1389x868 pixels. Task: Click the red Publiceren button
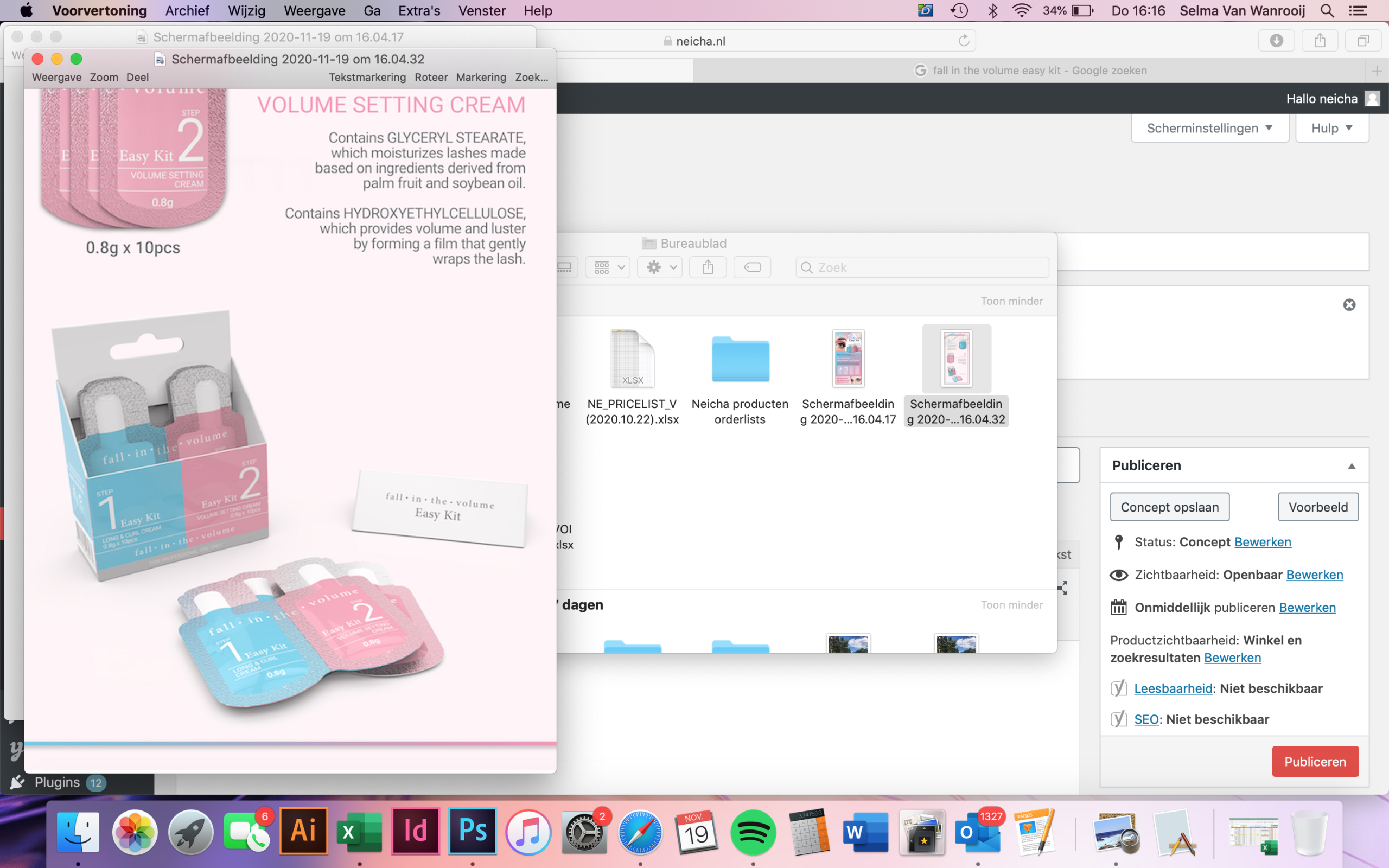1314,761
